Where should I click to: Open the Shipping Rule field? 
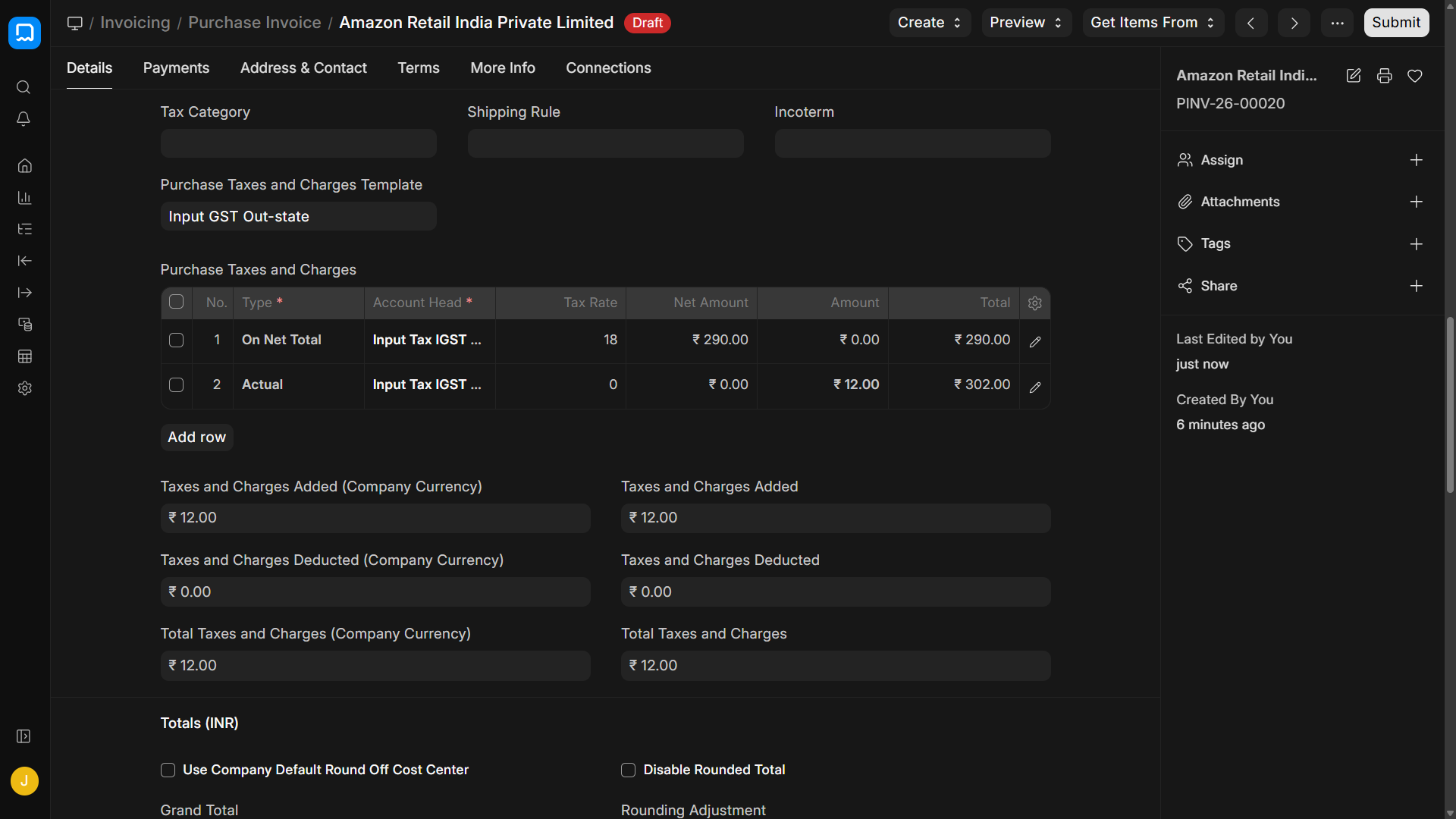pyautogui.click(x=606, y=143)
